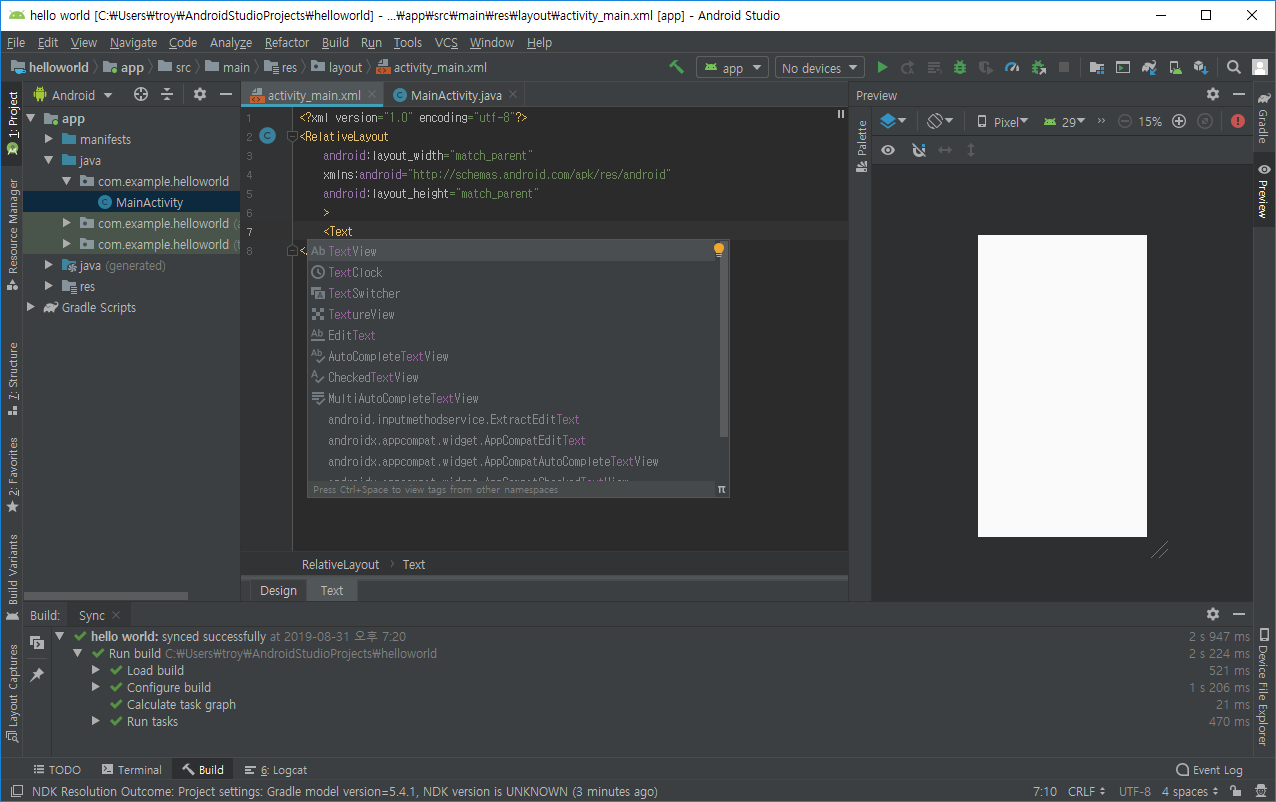Attach debugger to Android process icon

[1038, 67]
